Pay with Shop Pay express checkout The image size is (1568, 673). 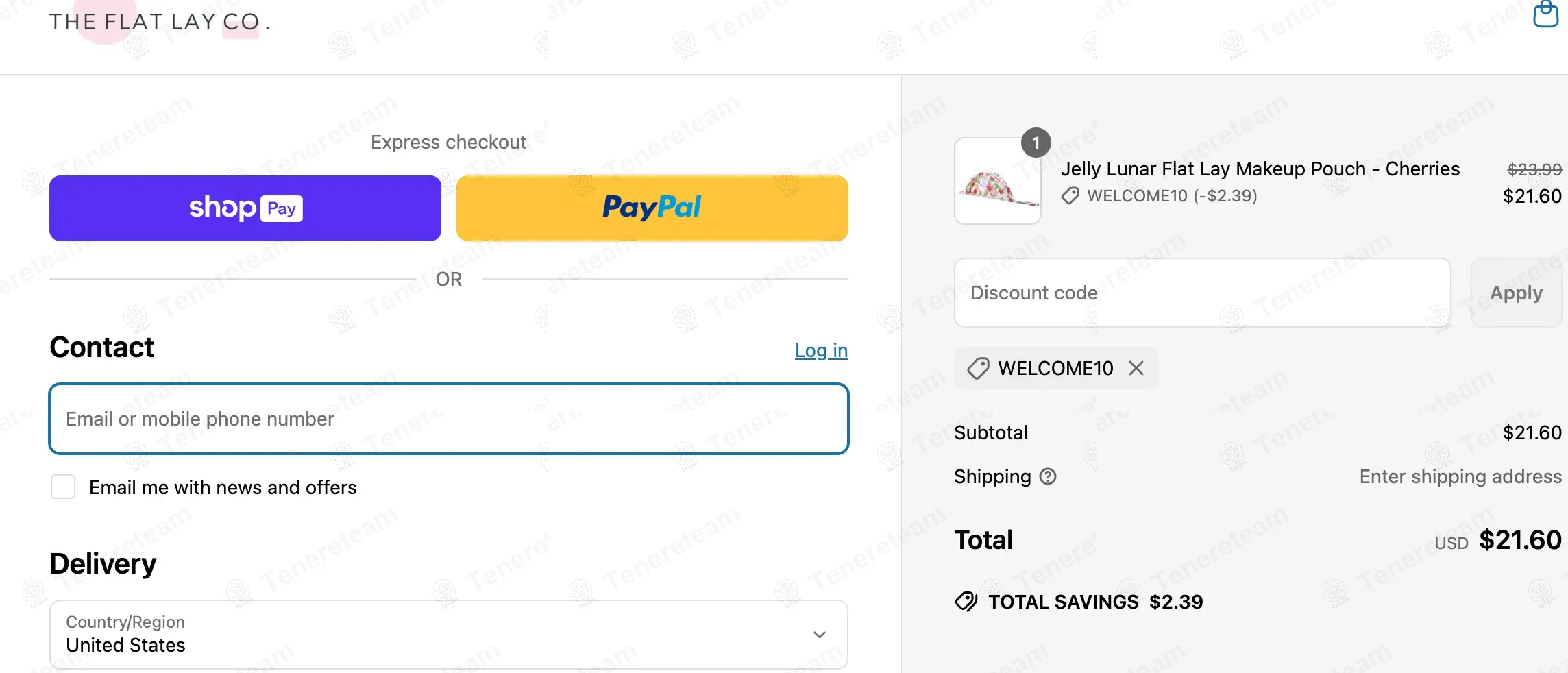245,208
